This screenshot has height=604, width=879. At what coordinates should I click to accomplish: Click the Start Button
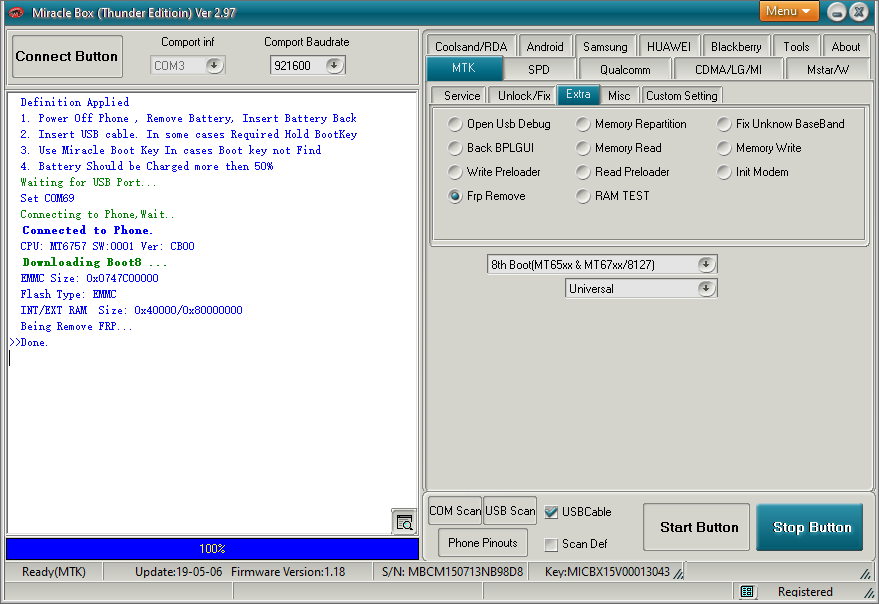coord(696,527)
